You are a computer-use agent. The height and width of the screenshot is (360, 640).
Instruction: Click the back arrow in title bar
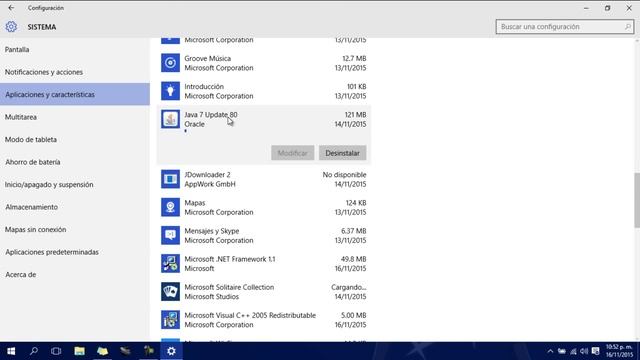[11, 8]
